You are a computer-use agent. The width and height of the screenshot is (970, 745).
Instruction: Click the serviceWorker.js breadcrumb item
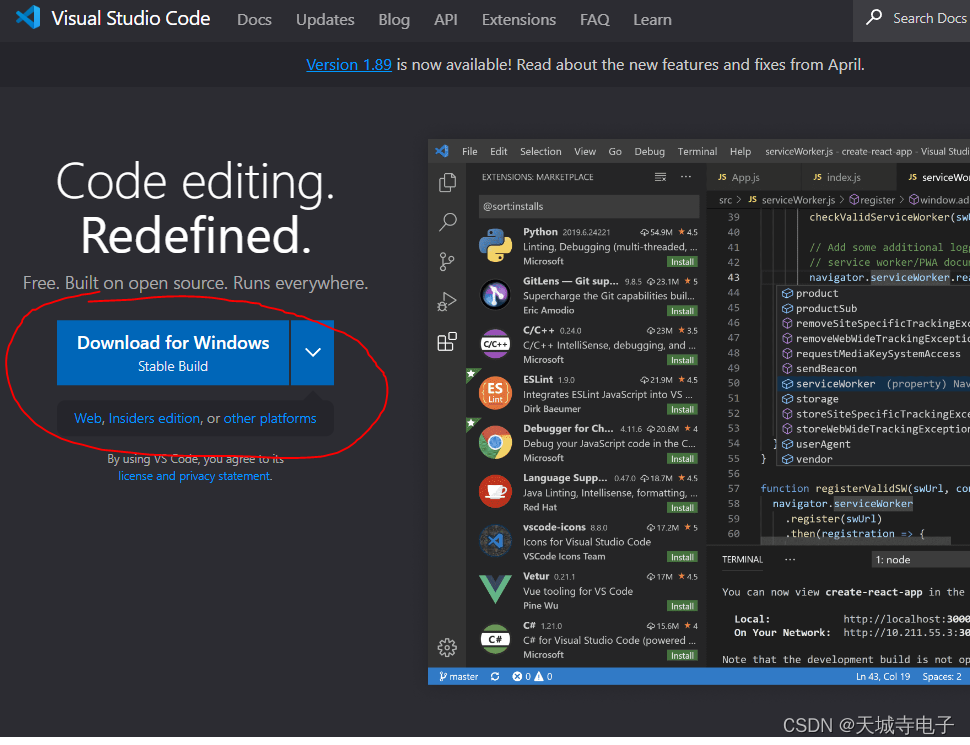coord(792,200)
